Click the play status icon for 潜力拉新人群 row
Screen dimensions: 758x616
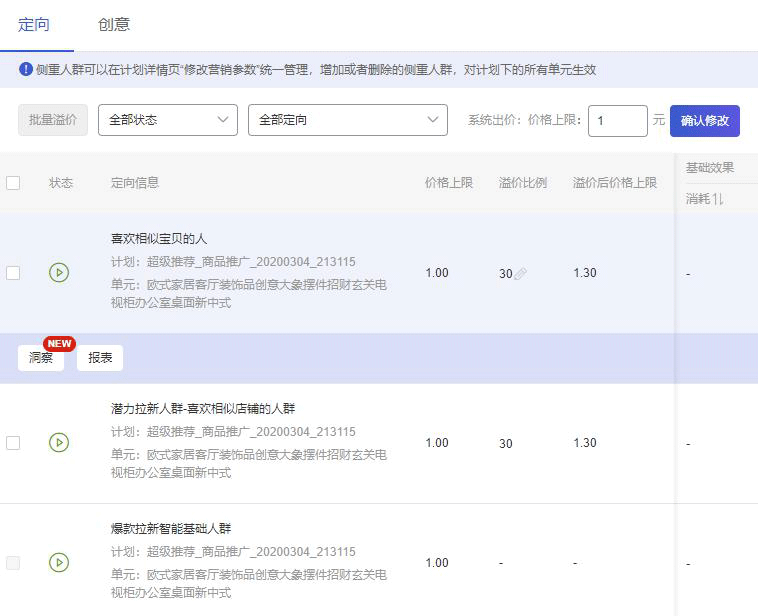[x=59, y=443]
